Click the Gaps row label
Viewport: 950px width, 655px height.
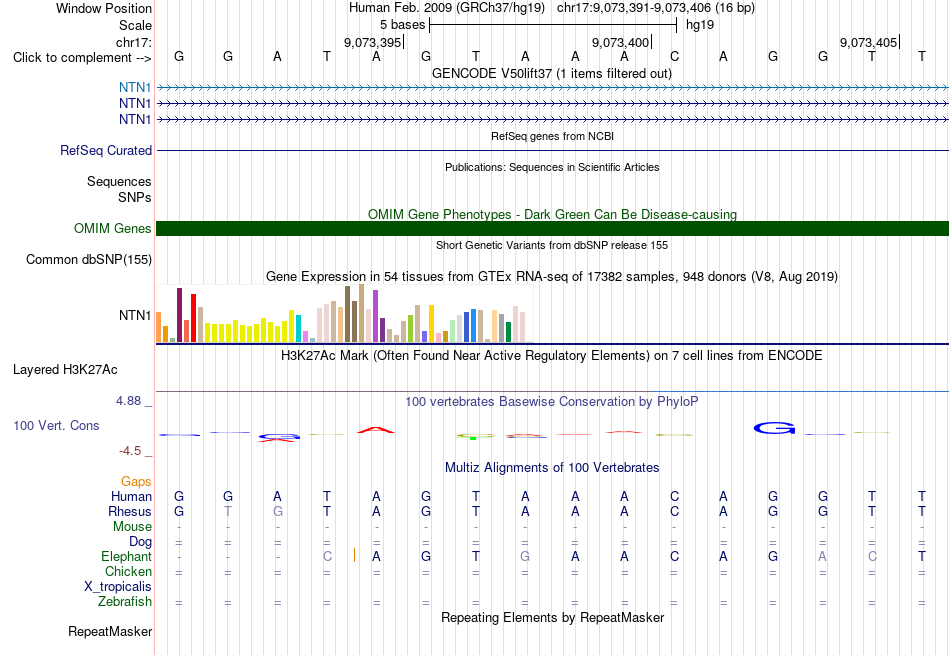[136, 481]
